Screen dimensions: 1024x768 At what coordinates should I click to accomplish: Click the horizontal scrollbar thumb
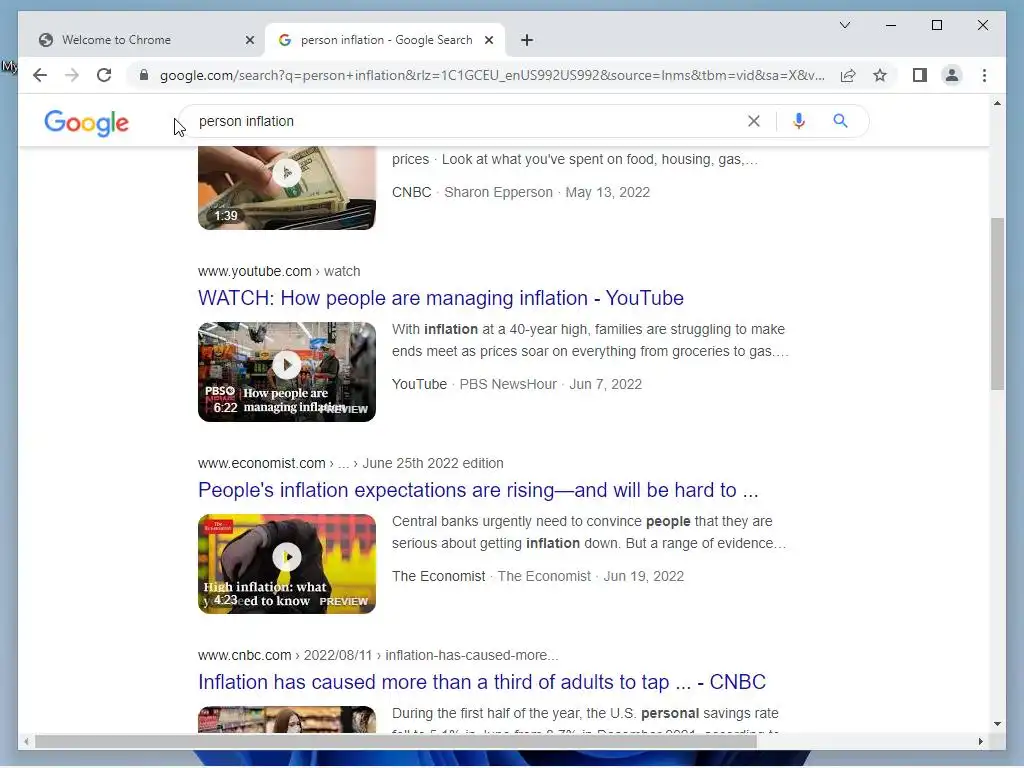coord(396,741)
